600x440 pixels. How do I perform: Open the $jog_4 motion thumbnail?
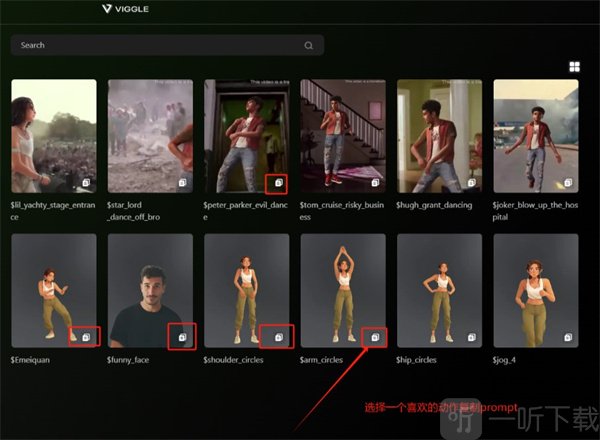pos(536,290)
